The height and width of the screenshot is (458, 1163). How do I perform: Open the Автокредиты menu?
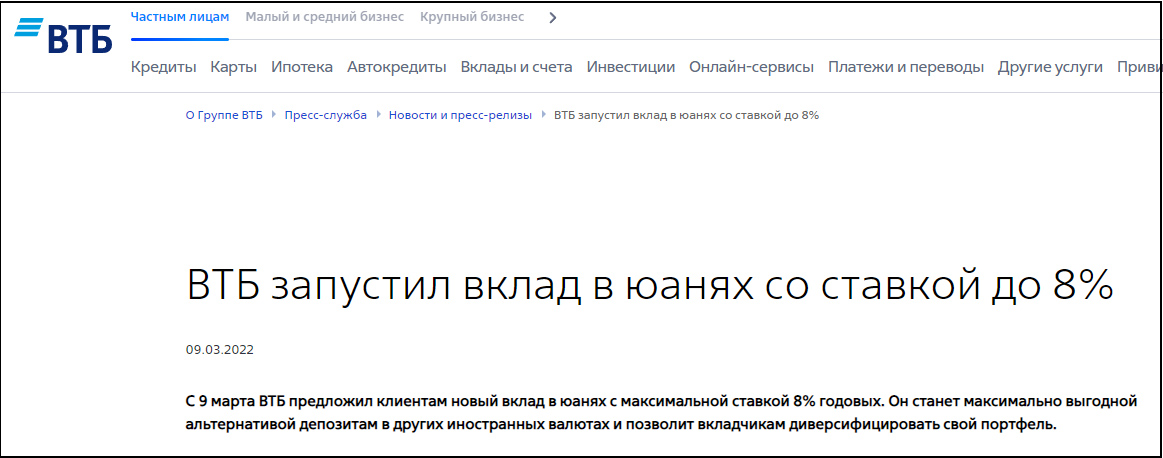397,68
